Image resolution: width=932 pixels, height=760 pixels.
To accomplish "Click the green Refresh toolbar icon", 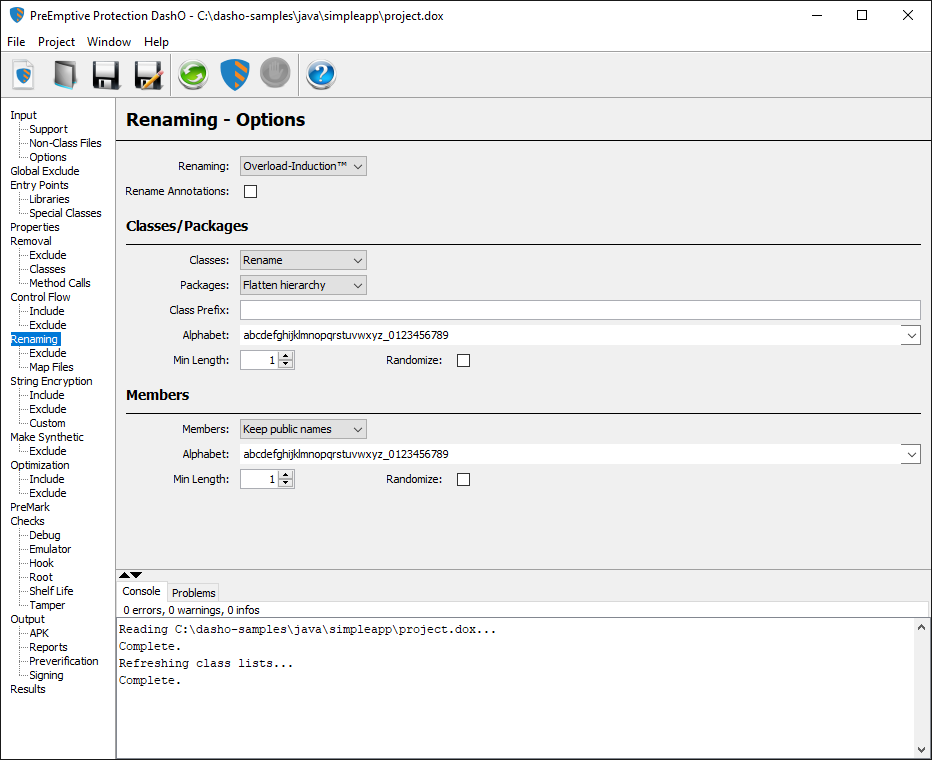I will click(193, 74).
